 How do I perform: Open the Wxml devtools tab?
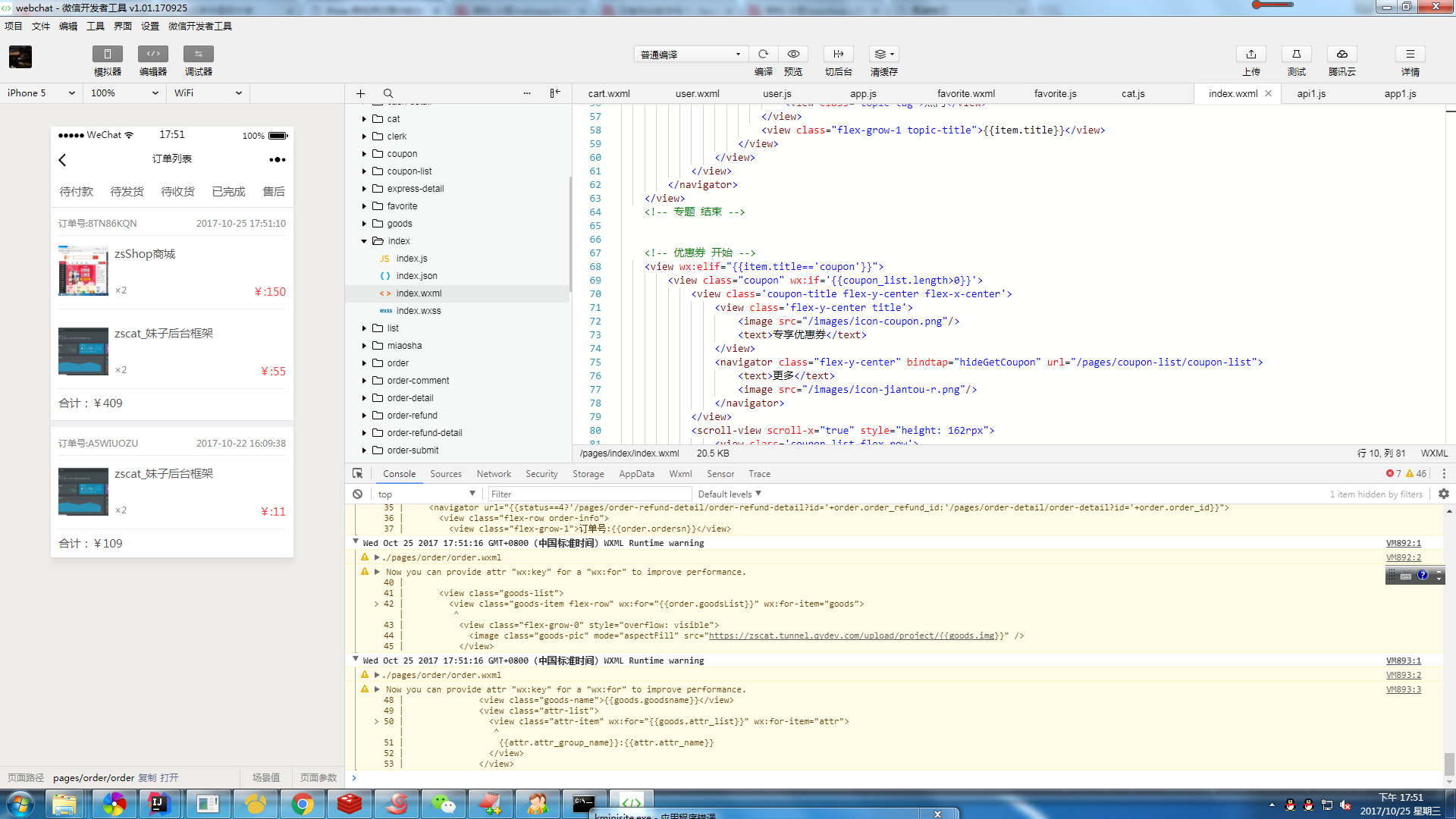click(x=680, y=474)
